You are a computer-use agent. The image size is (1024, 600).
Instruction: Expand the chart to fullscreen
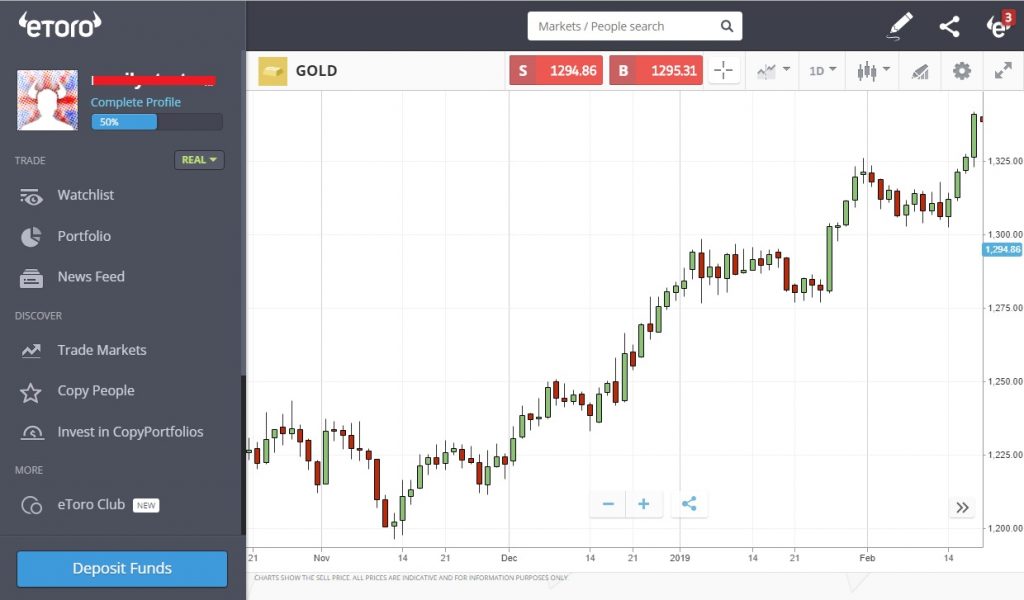tap(1003, 71)
